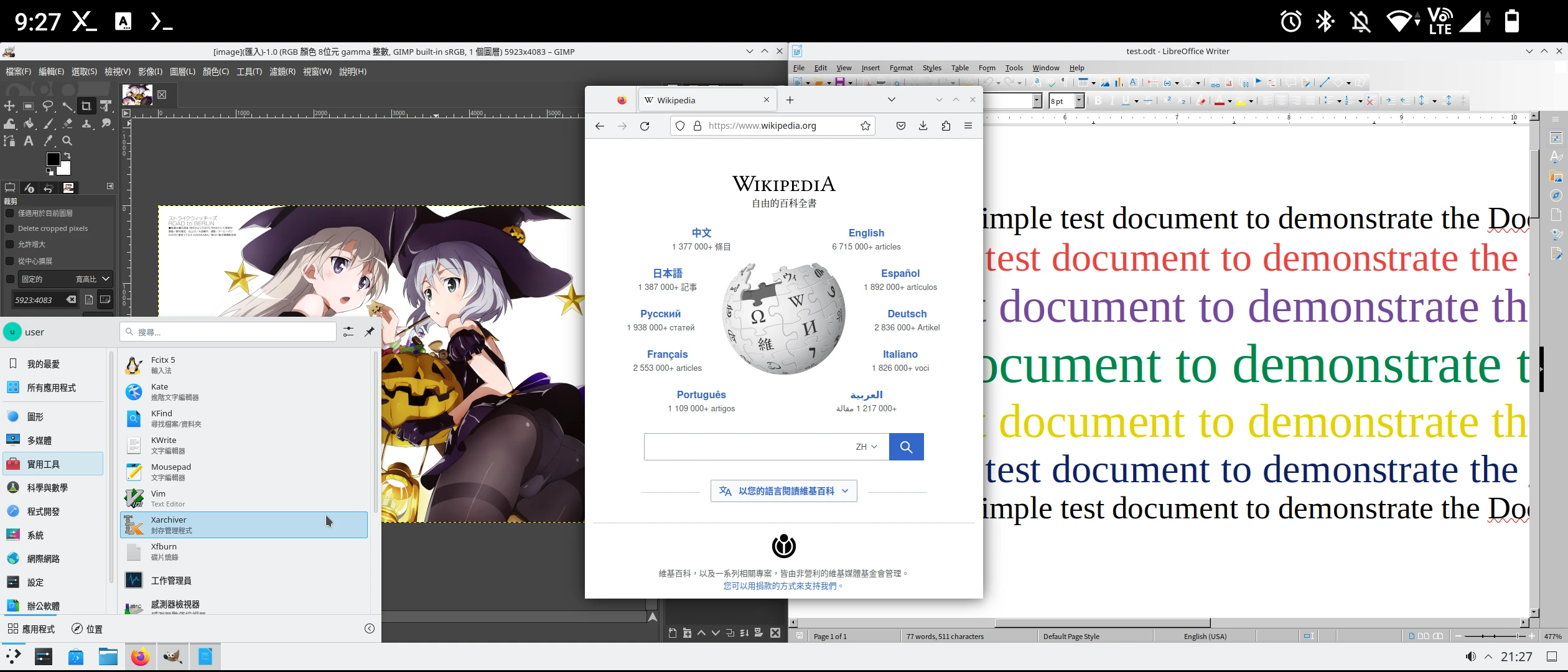The width and height of the screenshot is (1568, 672).
Task: Select the Free Select lasso tool
Action: coord(48,106)
